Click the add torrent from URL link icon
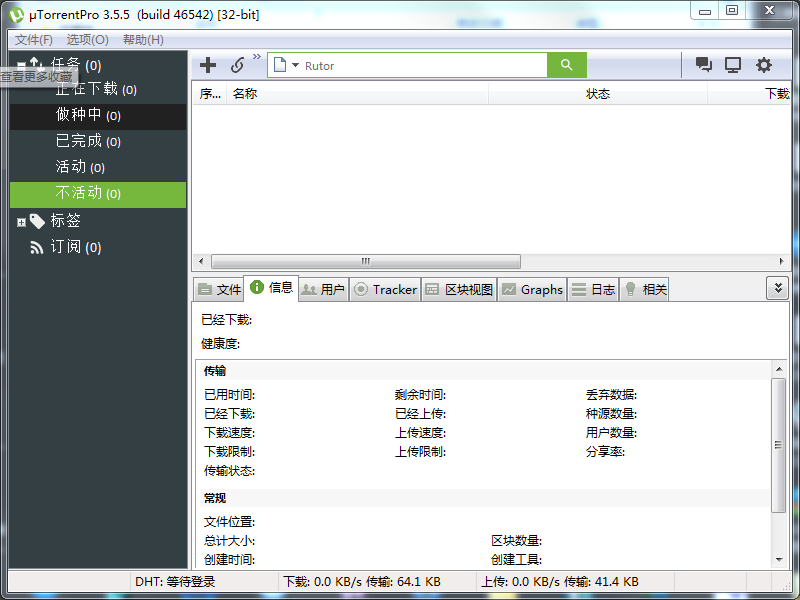Viewport: 800px width, 600px height. point(237,65)
